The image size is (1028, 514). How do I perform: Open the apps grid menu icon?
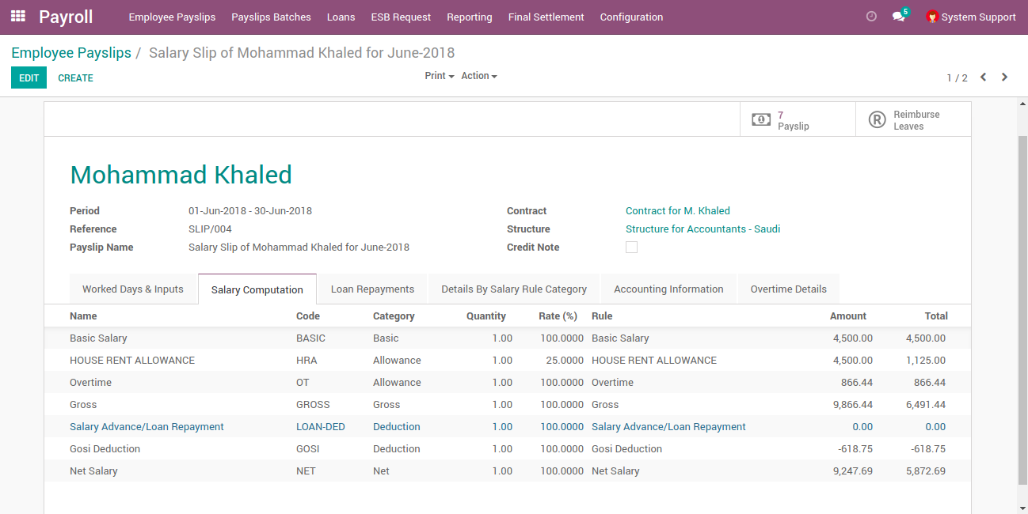pos(17,17)
